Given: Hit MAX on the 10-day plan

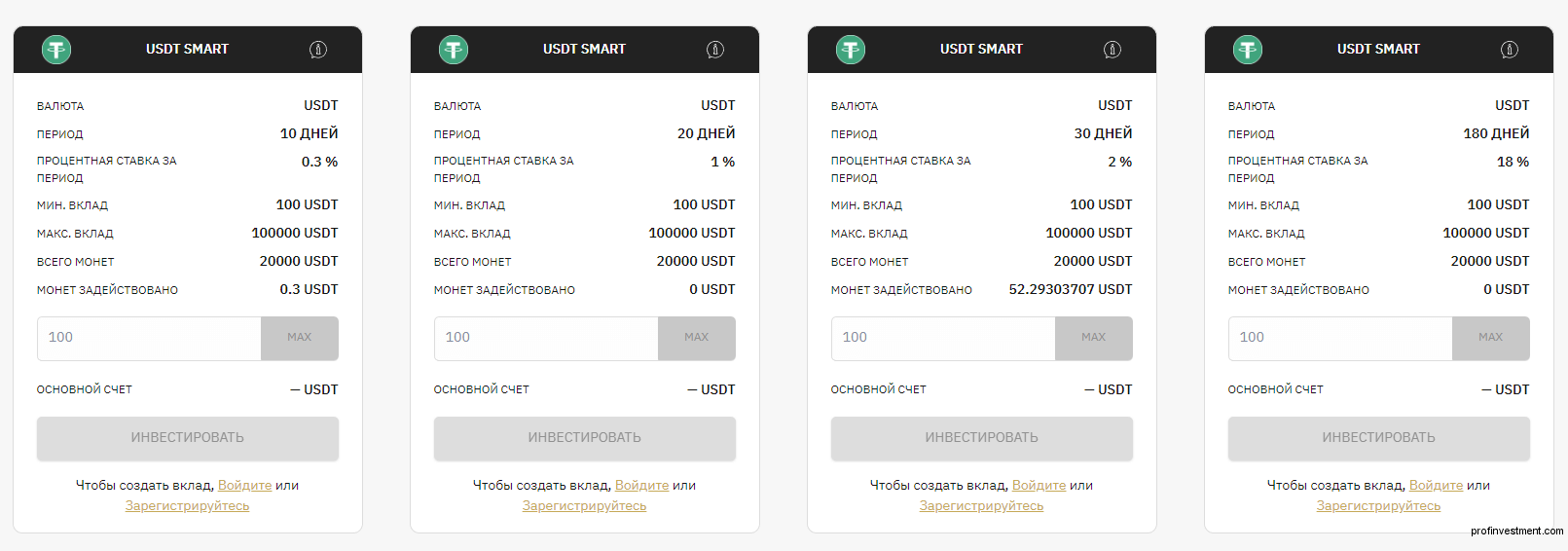Looking at the screenshot, I should (300, 338).
